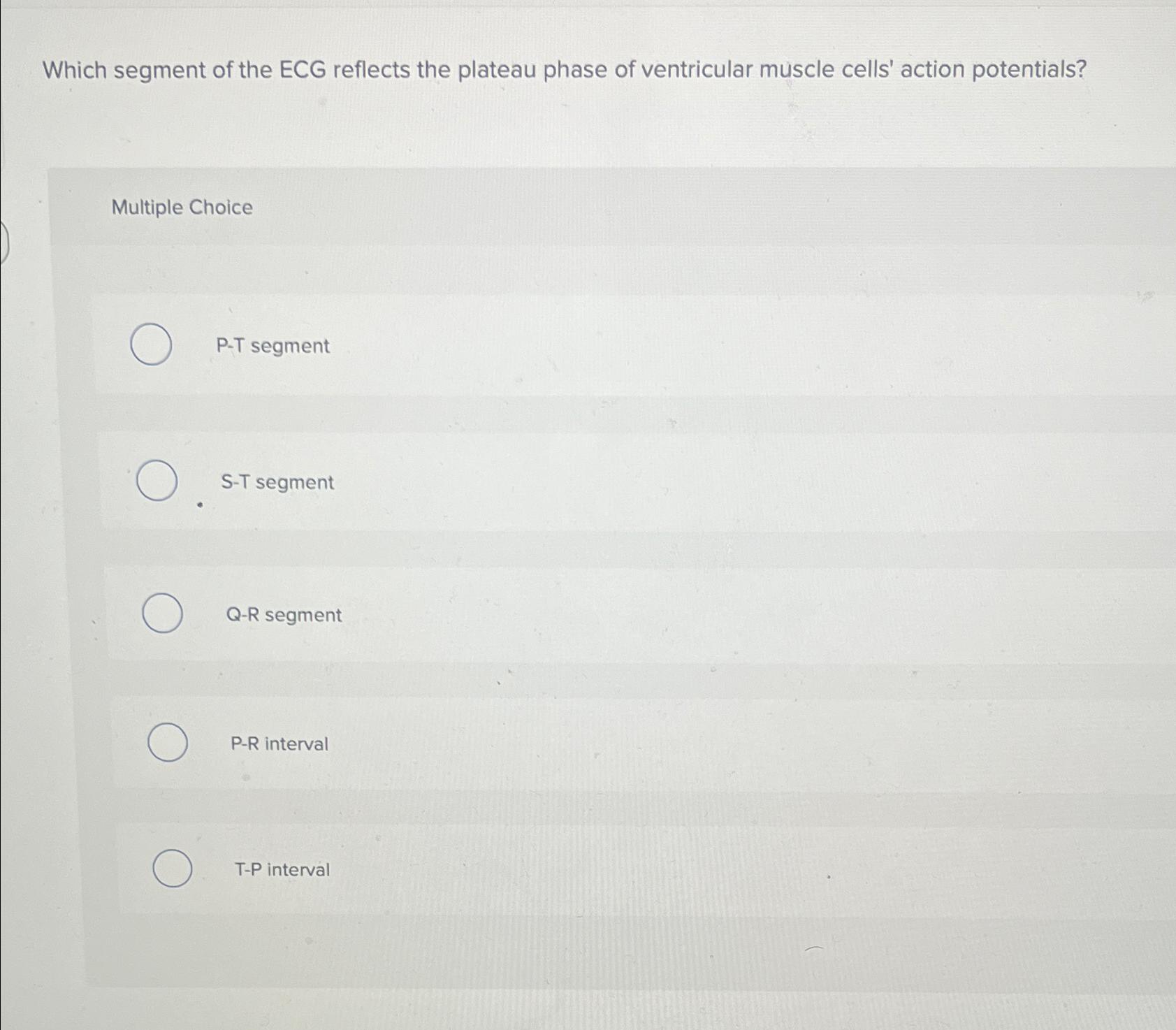Select the T-P interval radio button

click(172, 868)
